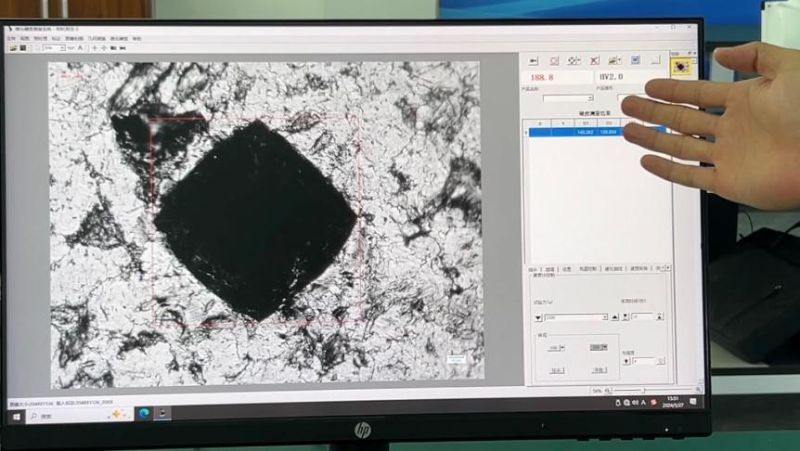Click the left button below the 10X lens selector
The height and width of the screenshot is (451, 800).
557,370
